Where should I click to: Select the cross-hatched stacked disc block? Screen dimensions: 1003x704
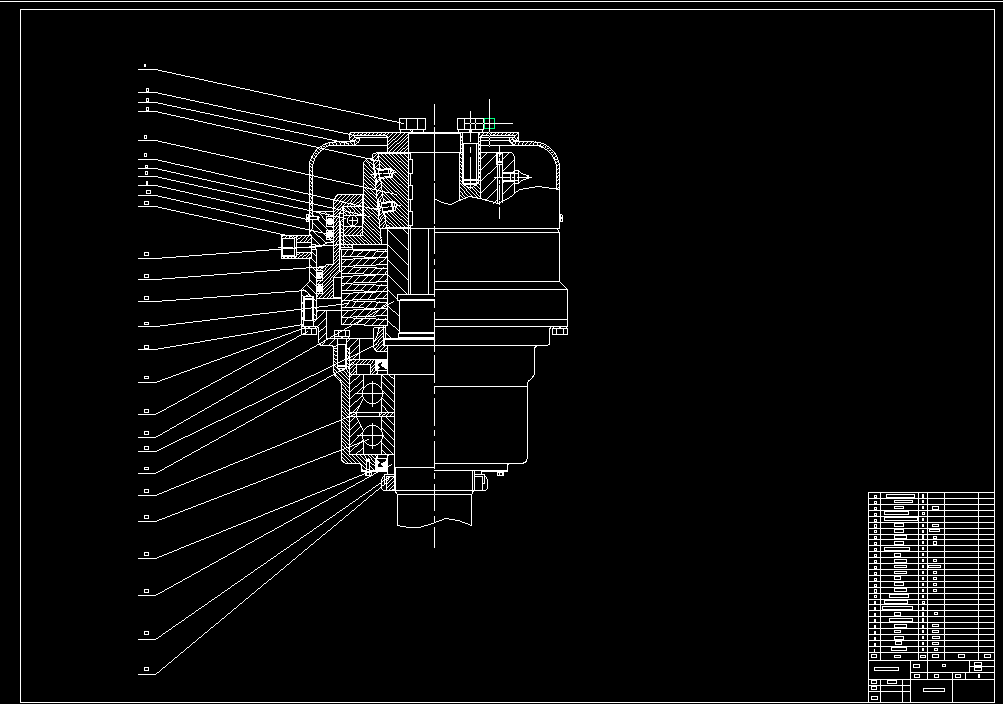364,287
